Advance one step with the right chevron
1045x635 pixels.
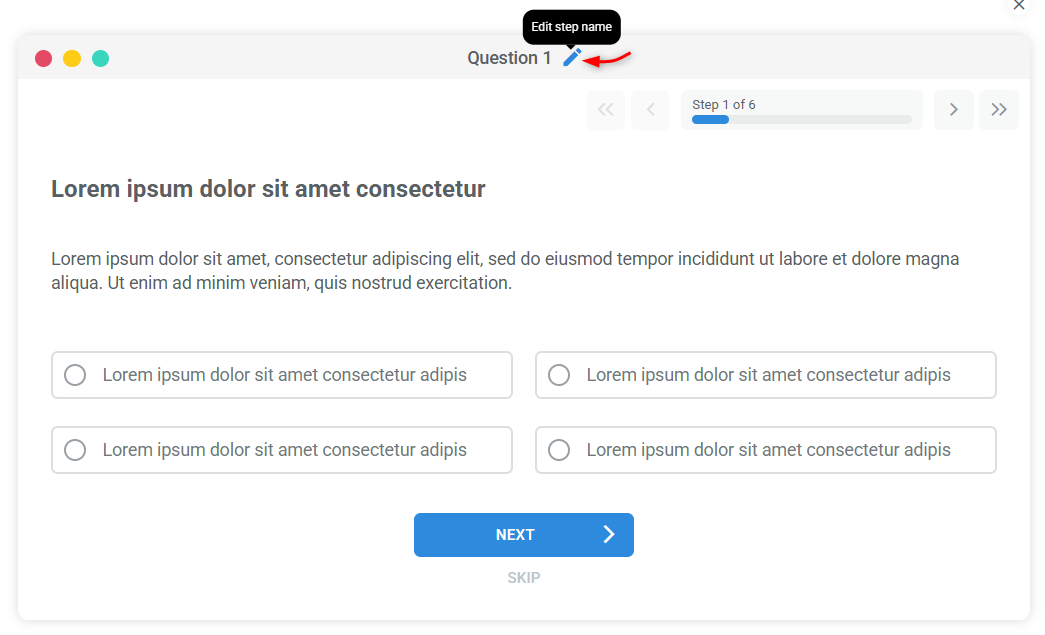point(953,110)
